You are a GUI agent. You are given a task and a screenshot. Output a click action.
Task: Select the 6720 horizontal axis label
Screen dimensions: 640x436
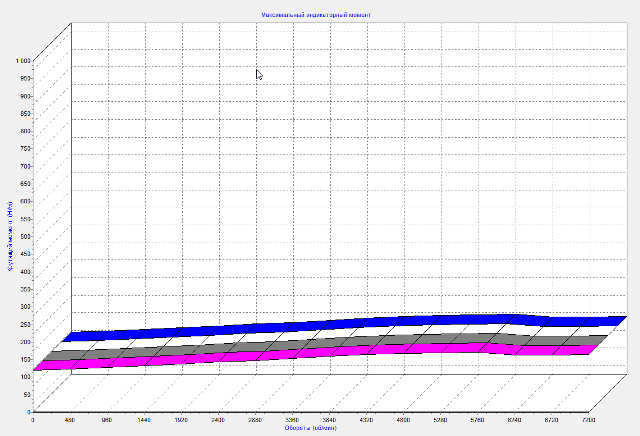pos(552,420)
